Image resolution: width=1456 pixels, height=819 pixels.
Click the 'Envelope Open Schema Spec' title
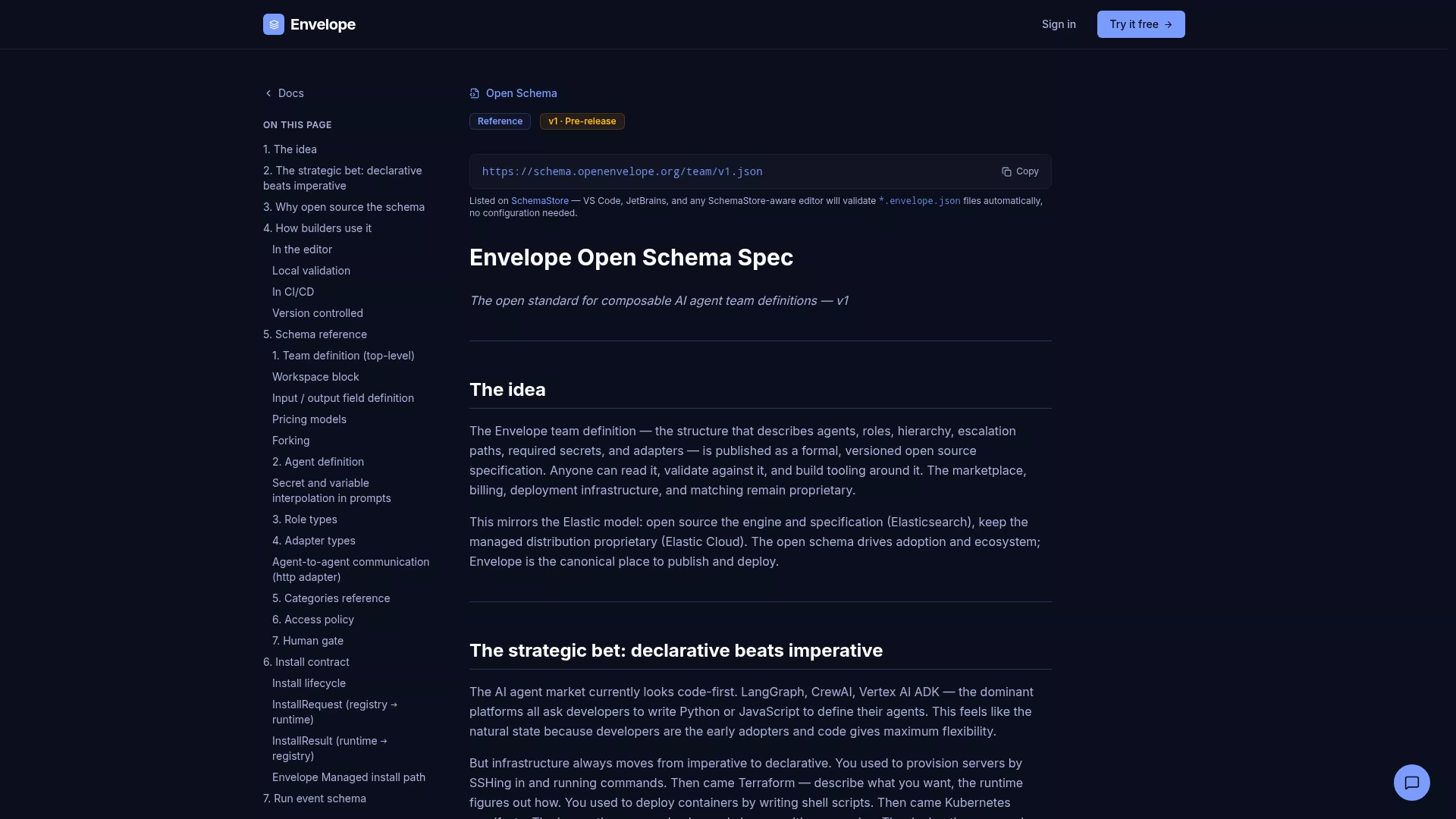coord(631,258)
